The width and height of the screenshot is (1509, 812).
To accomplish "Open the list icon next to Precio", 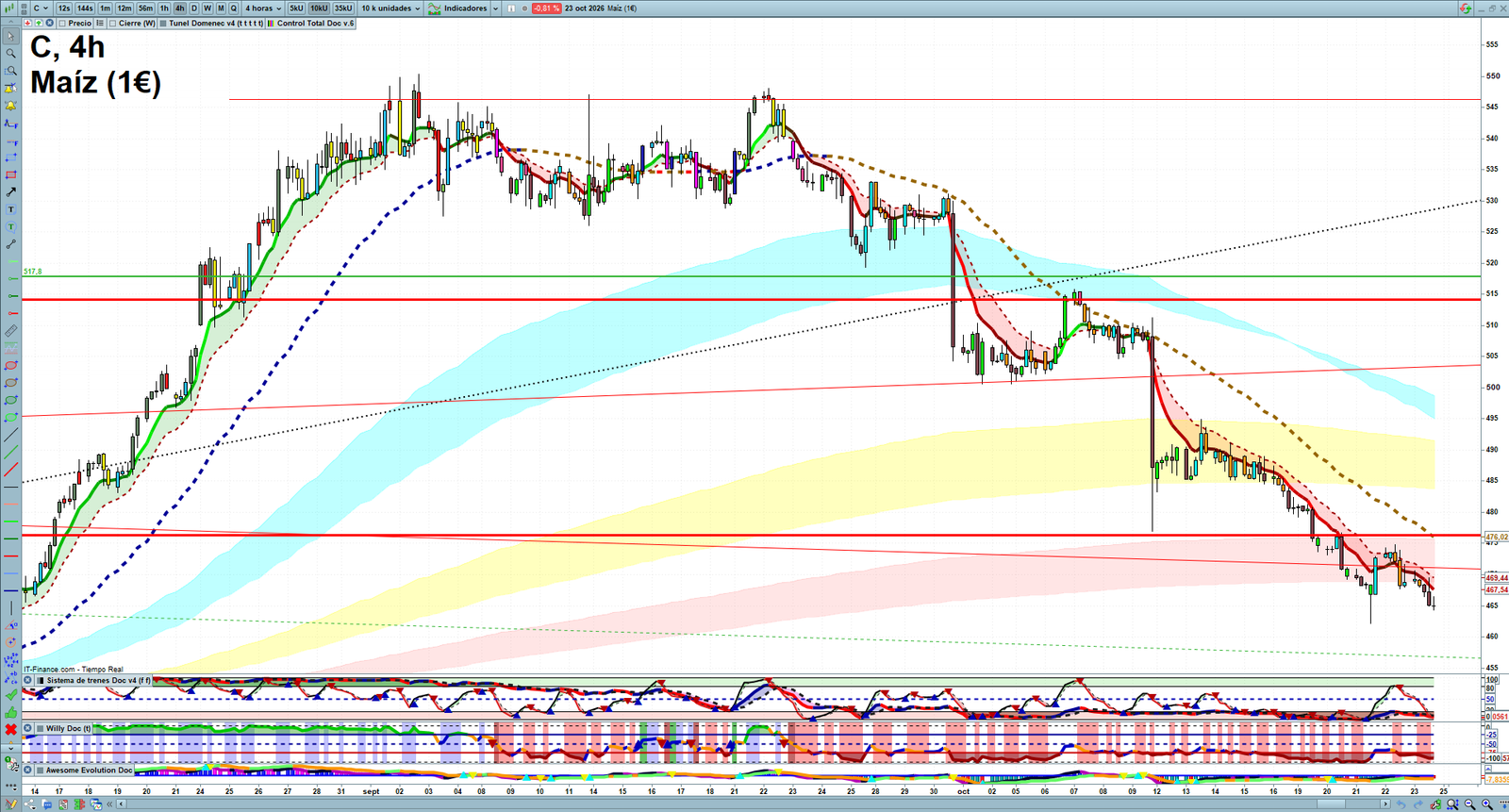I will point(100,23).
